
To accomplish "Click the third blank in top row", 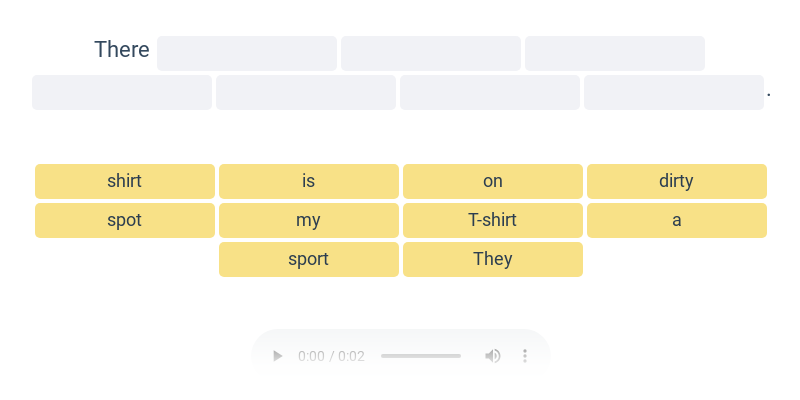I will 615,53.
